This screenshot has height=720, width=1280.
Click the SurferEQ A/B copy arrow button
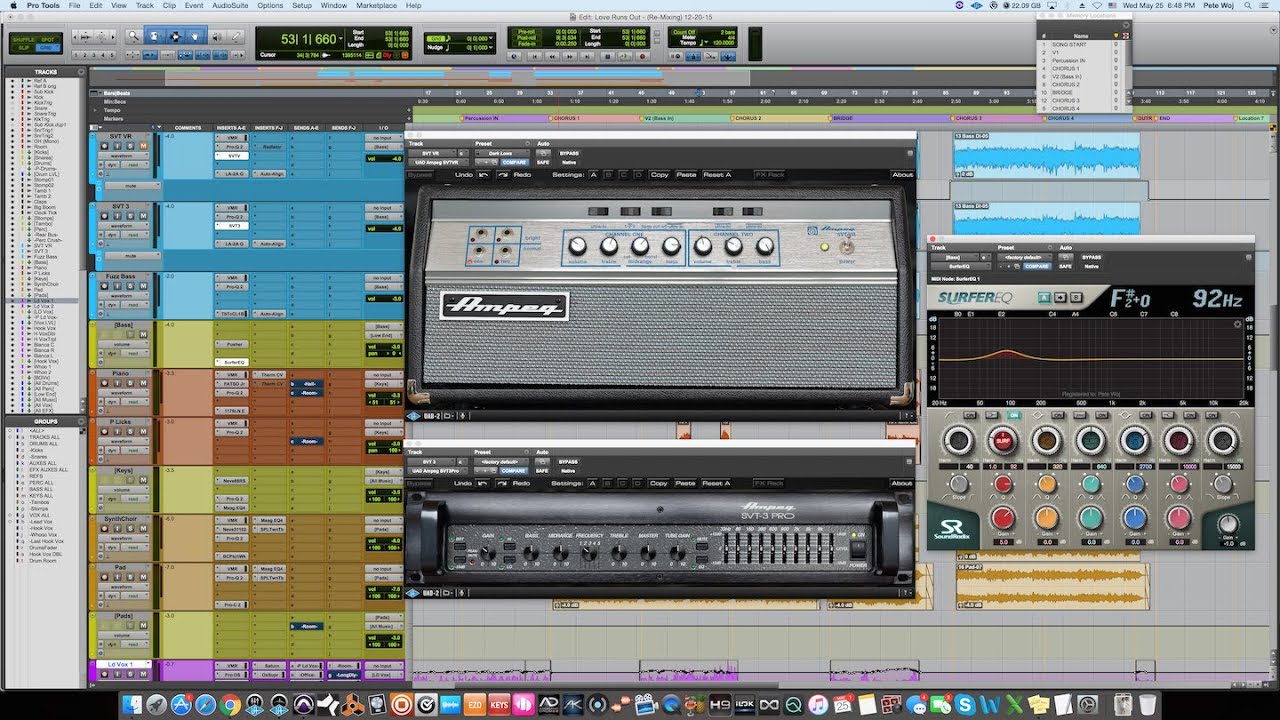tap(1061, 297)
